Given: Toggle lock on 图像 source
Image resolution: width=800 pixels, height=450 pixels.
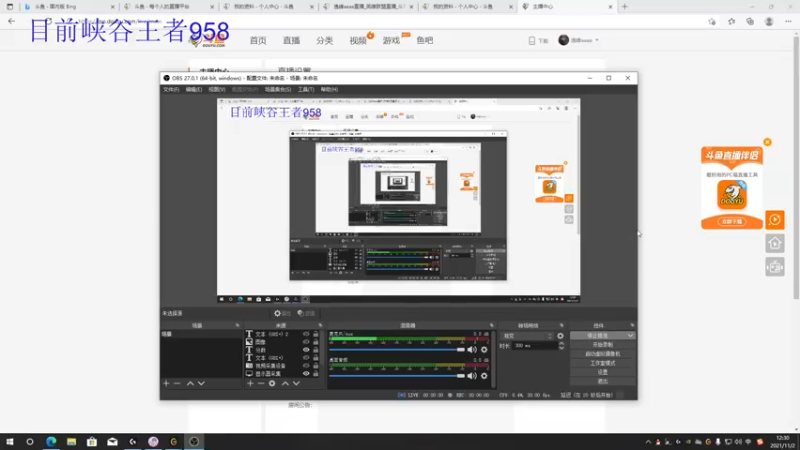Looking at the screenshot, I should (x=316, y=342).
